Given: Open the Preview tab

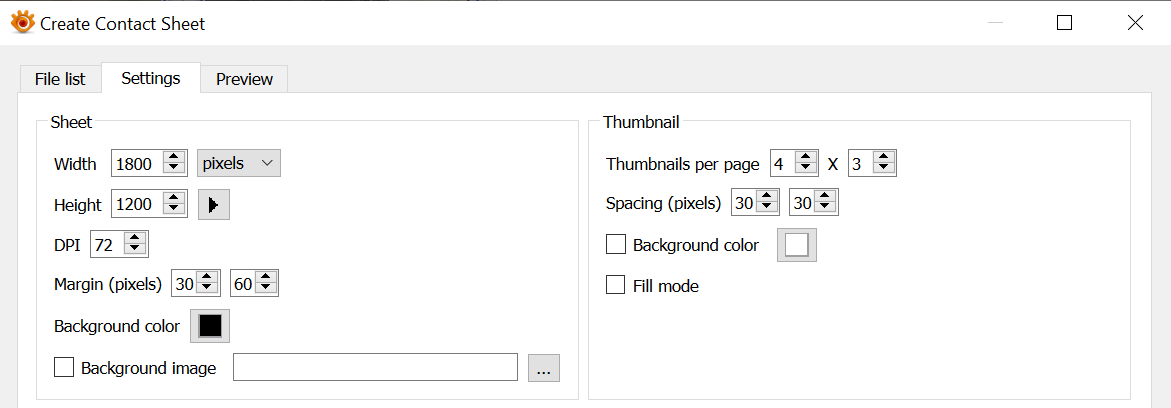Looking at the screenshot, I should point(244,79).
